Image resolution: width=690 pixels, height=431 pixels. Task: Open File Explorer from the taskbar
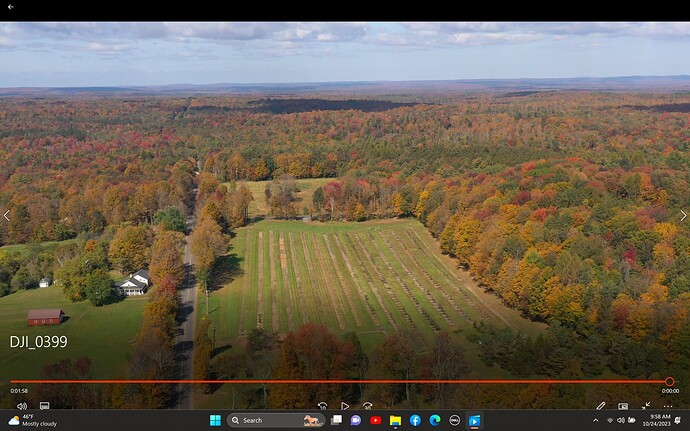pos(395,420)
